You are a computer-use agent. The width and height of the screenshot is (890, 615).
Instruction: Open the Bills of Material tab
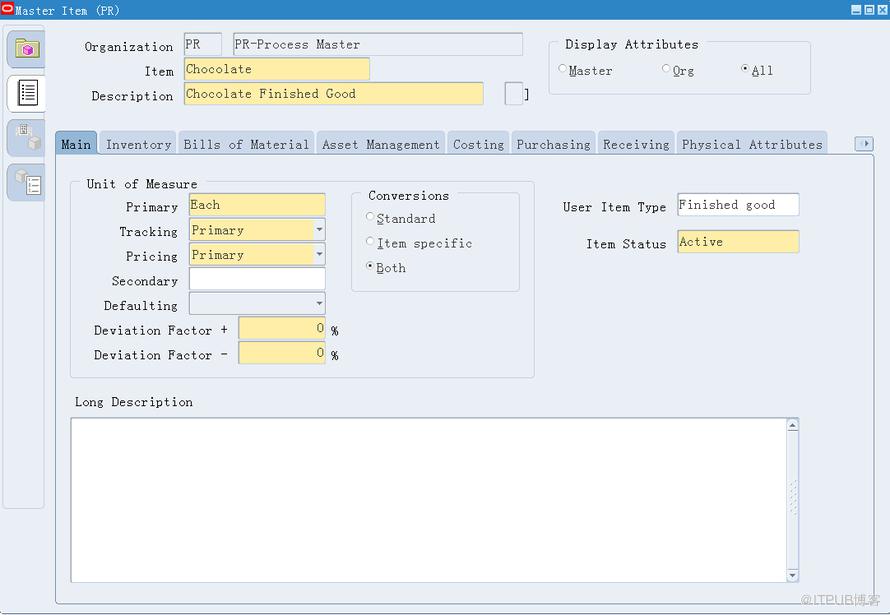tap(246, 145)
